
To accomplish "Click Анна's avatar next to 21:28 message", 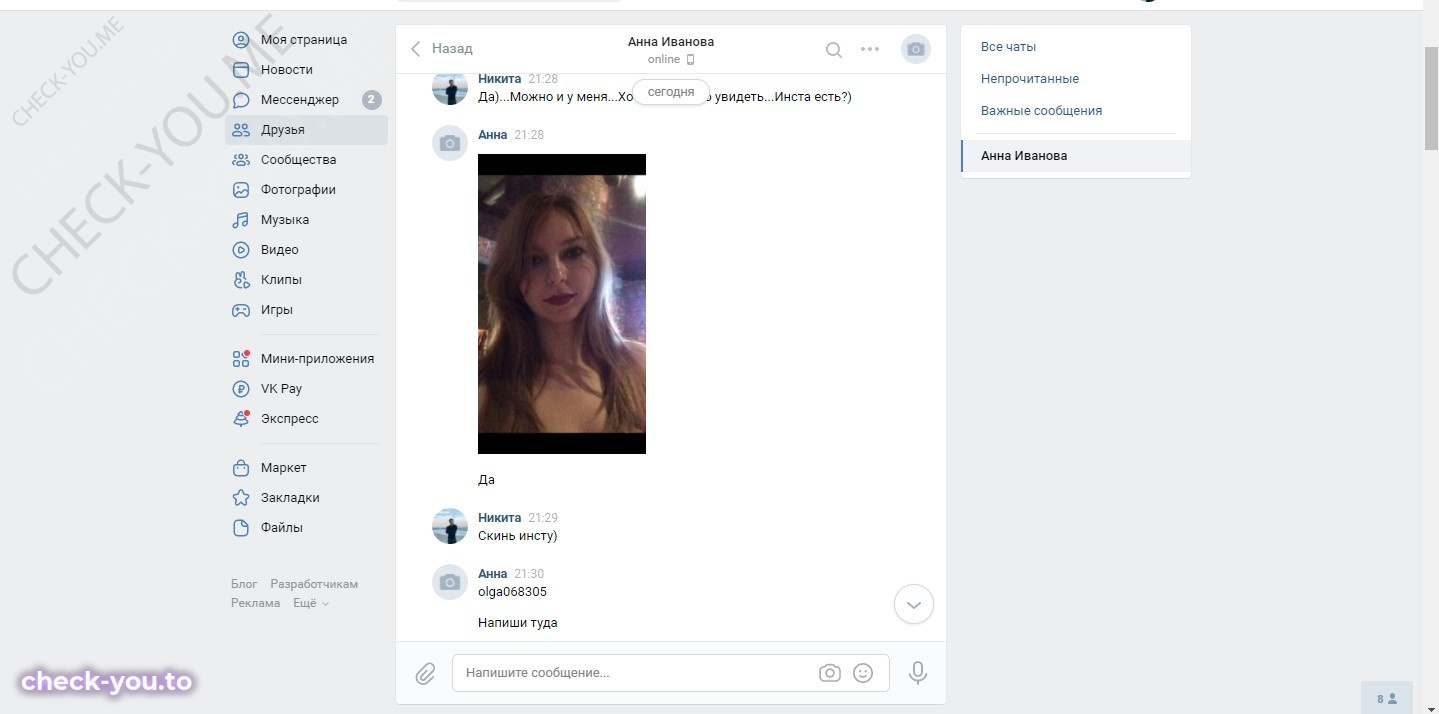I will tap(450, 143).
